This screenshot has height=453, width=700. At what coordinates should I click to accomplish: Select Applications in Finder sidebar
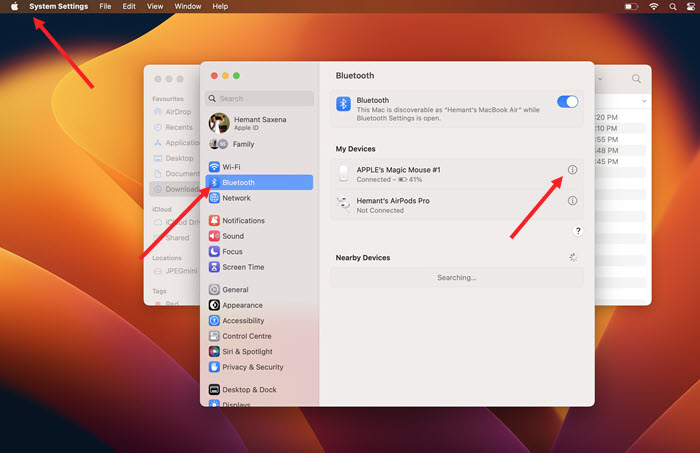(x=175, y=143)
